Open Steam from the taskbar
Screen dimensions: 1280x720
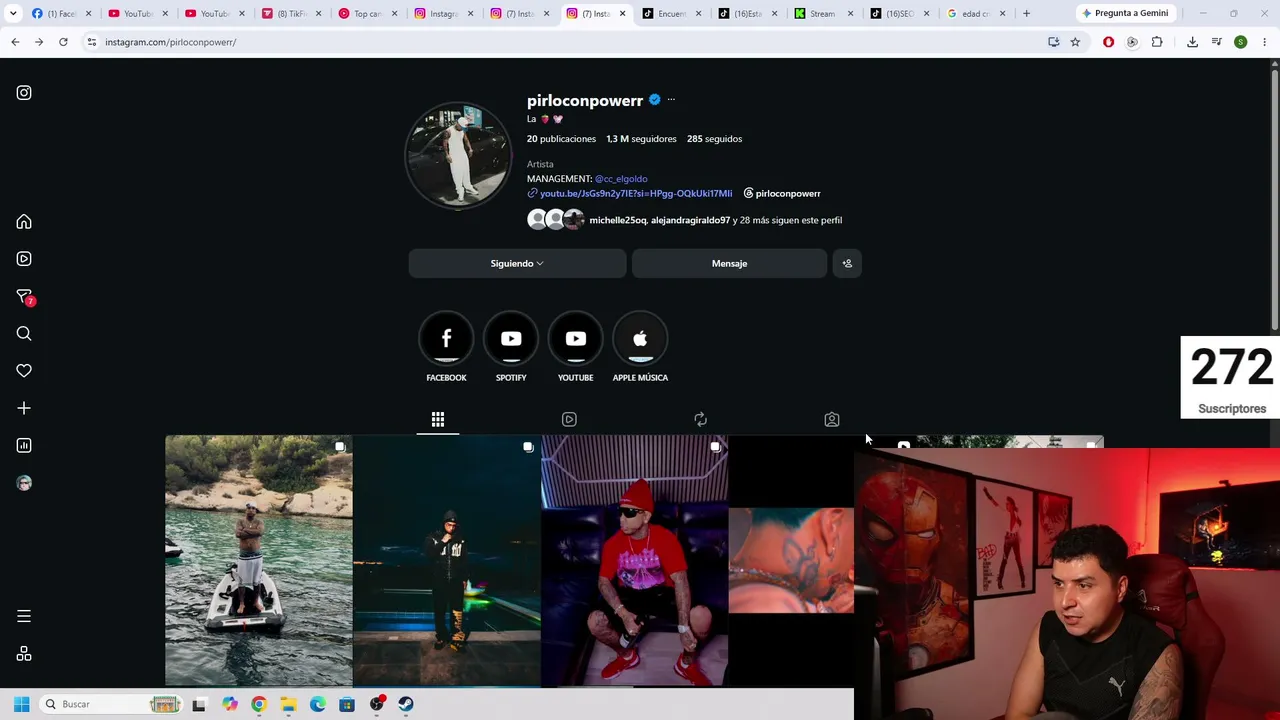[406, 704]
